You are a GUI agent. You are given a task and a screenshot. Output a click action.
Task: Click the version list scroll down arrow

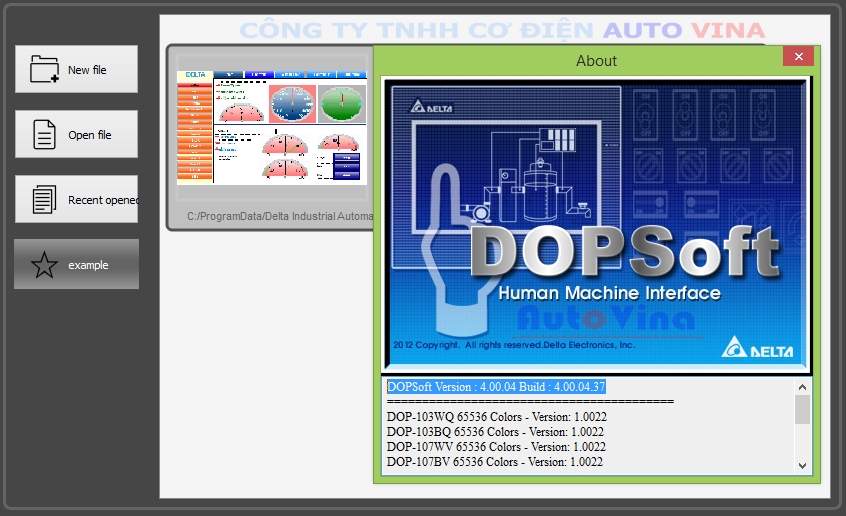coord(802,466)
